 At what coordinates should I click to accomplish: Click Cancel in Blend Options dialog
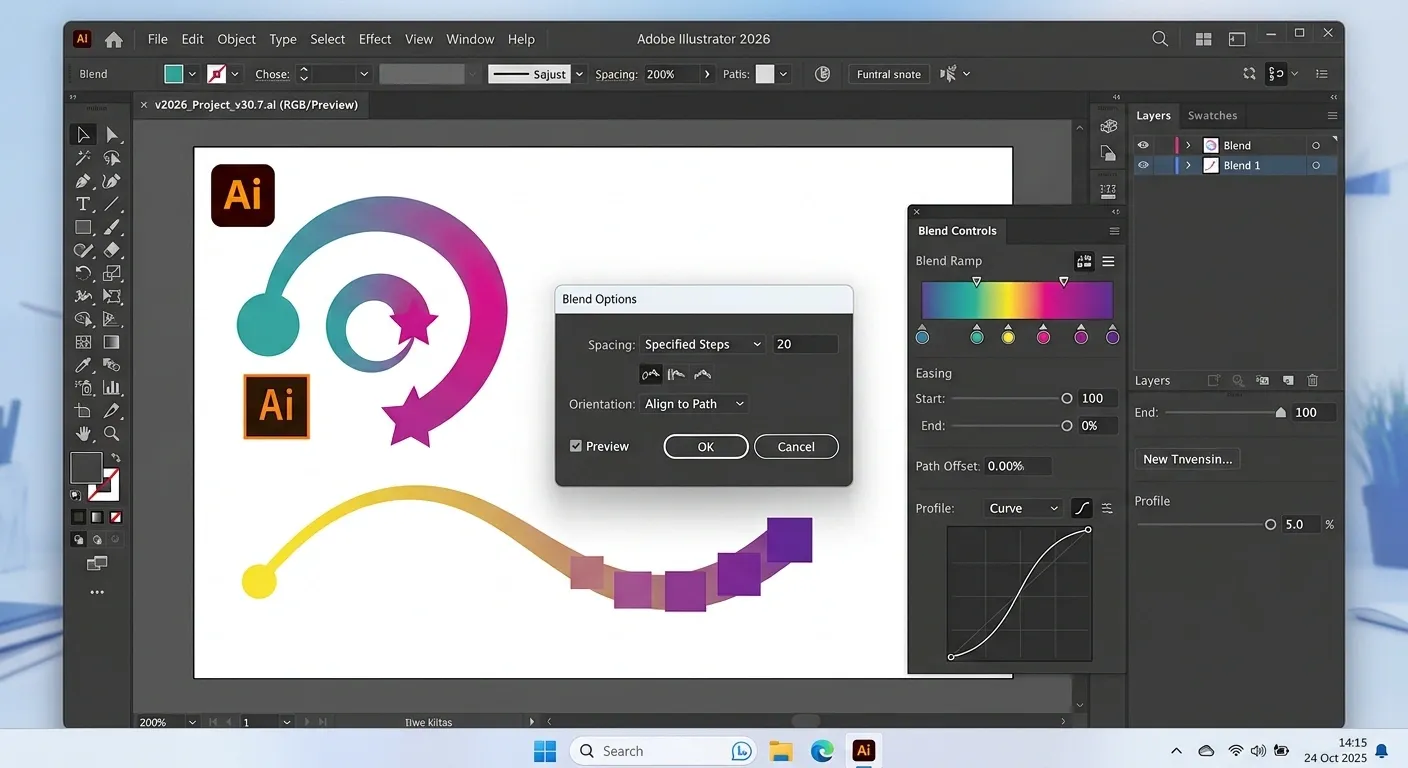point(796,447)
